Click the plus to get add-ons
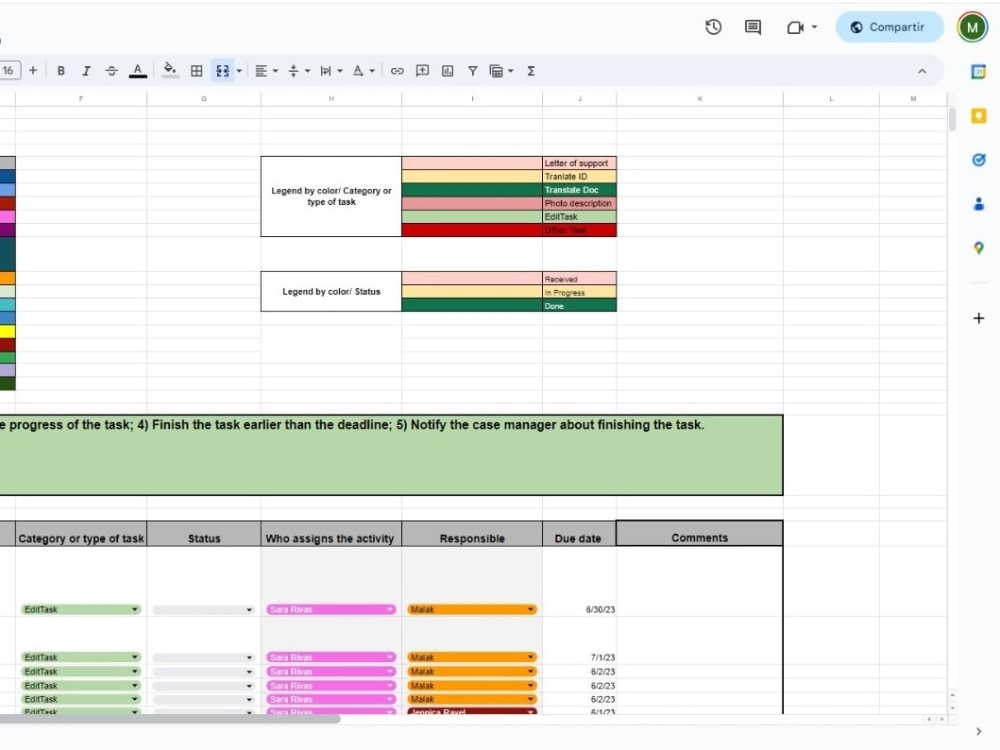Viewport: 1000px width, 750px height. point(978,318)
